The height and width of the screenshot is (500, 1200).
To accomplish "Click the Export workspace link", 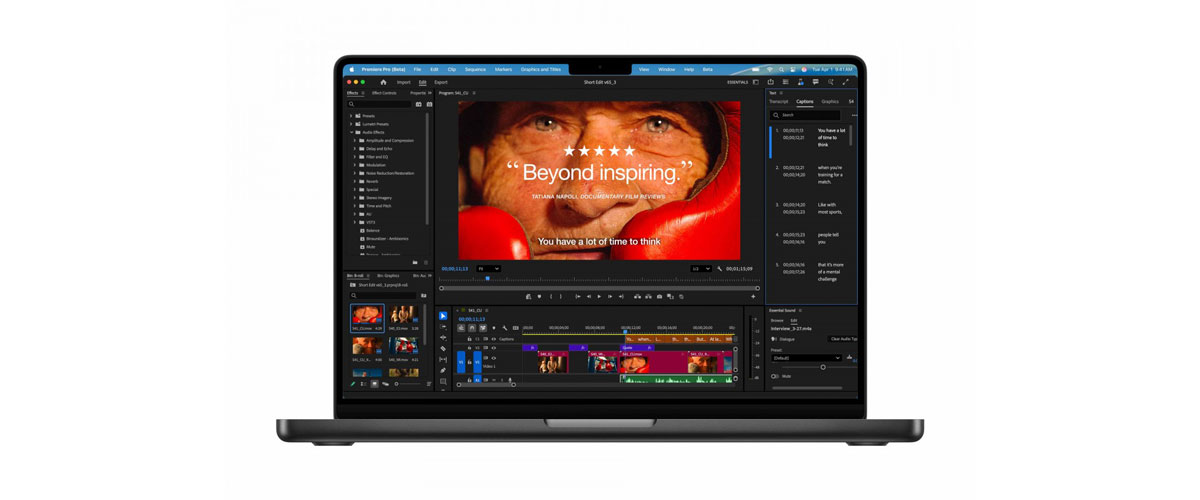I will click(441, 82).
